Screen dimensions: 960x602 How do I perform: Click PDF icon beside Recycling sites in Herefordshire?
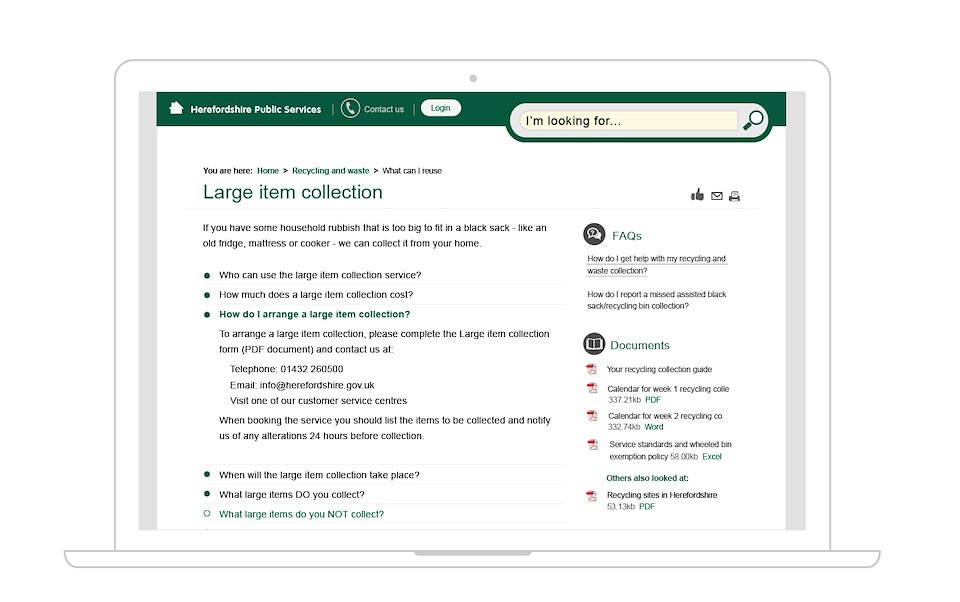(591, 495)
